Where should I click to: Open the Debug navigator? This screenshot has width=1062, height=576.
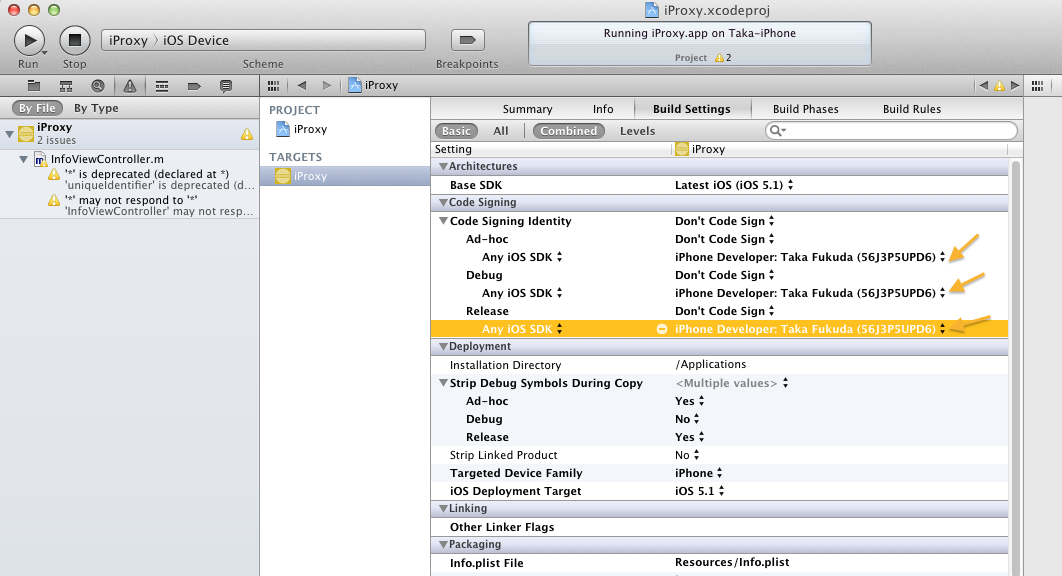162,85
